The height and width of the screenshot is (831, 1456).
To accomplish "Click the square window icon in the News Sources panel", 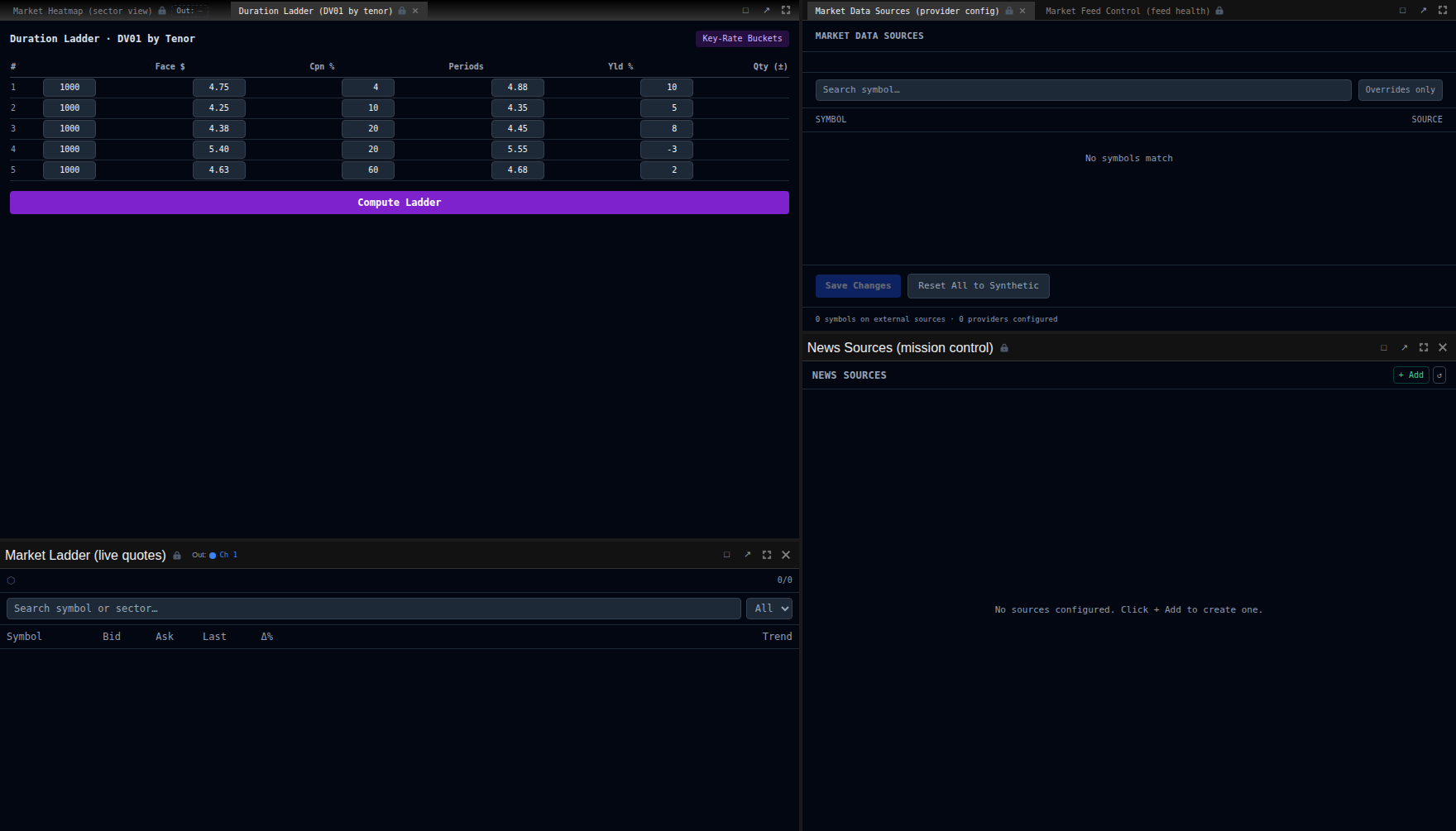I will point(1384,348).
